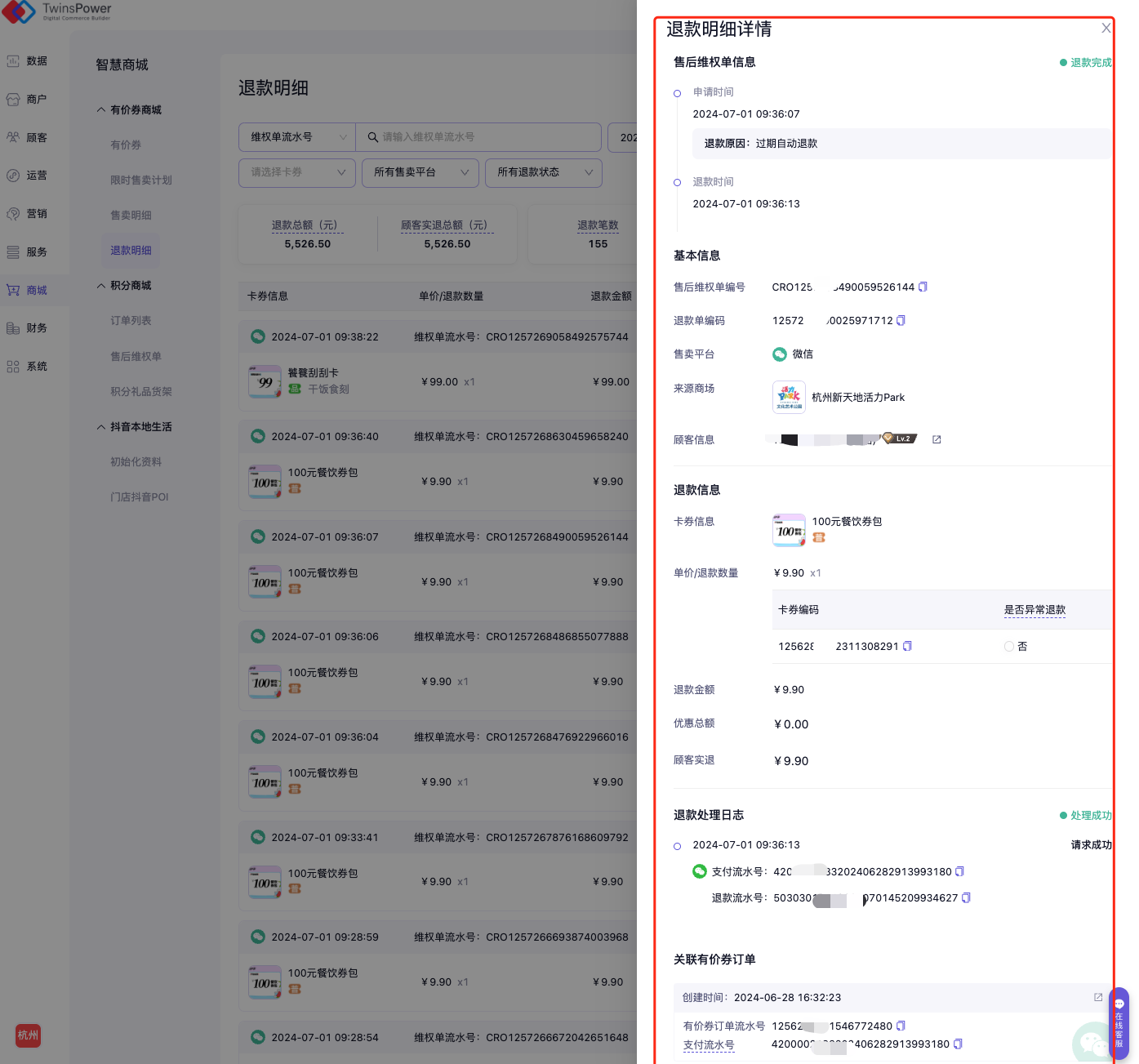This screenshot has width=1139, height=1064.
Task: Collapse the 有价券商城 menu group
Action: (101, 110)
